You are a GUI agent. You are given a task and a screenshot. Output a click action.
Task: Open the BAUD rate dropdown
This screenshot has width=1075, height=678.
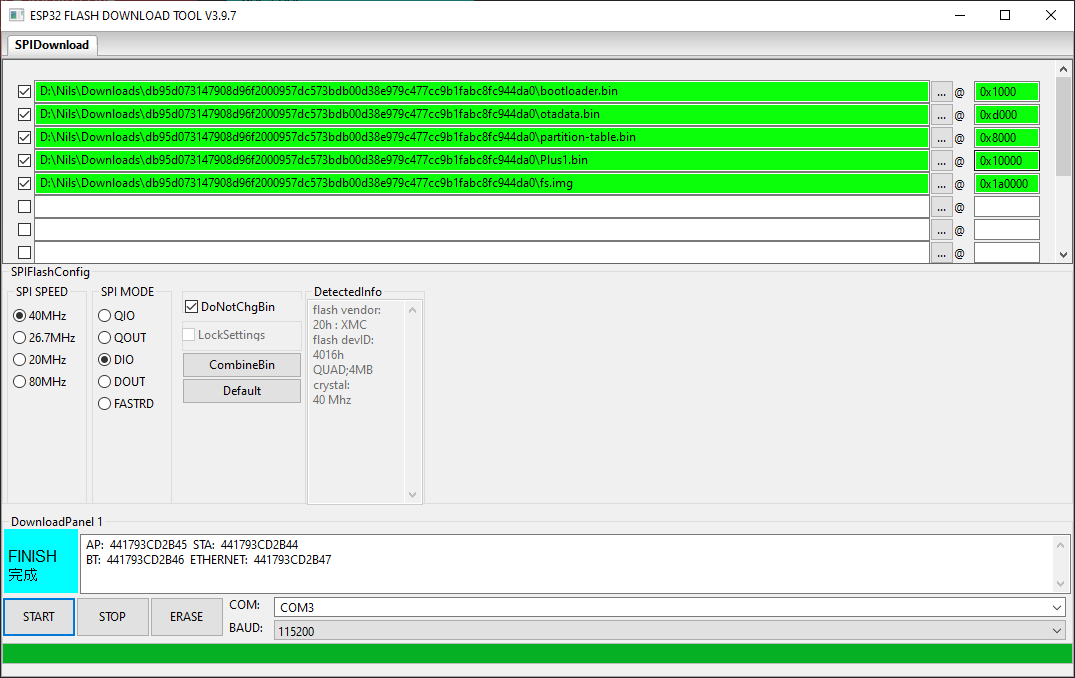pos(1056,631)
